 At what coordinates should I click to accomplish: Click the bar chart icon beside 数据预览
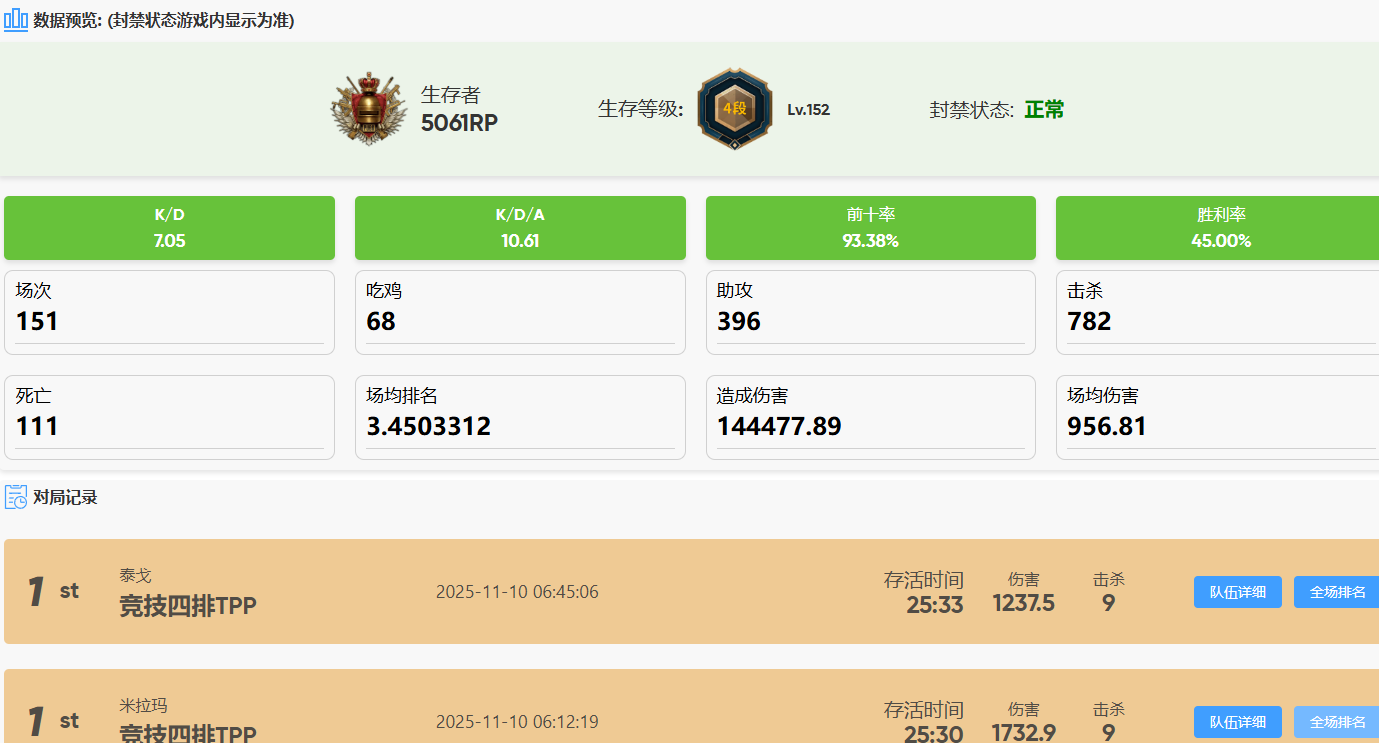(x=16, y=20)
